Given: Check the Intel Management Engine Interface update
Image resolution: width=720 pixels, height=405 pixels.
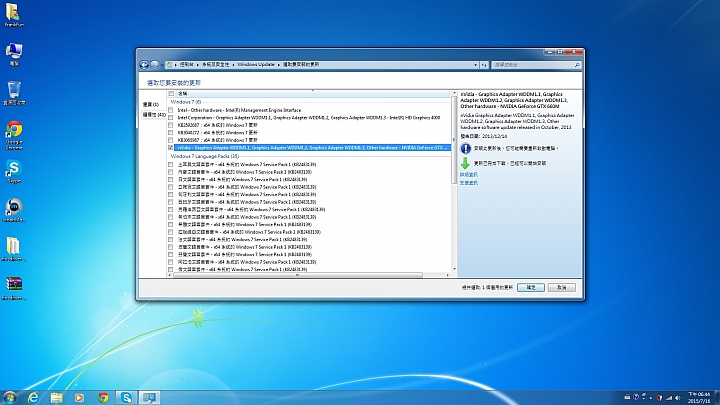Looking at the screenshot, I should click(171, 110).
